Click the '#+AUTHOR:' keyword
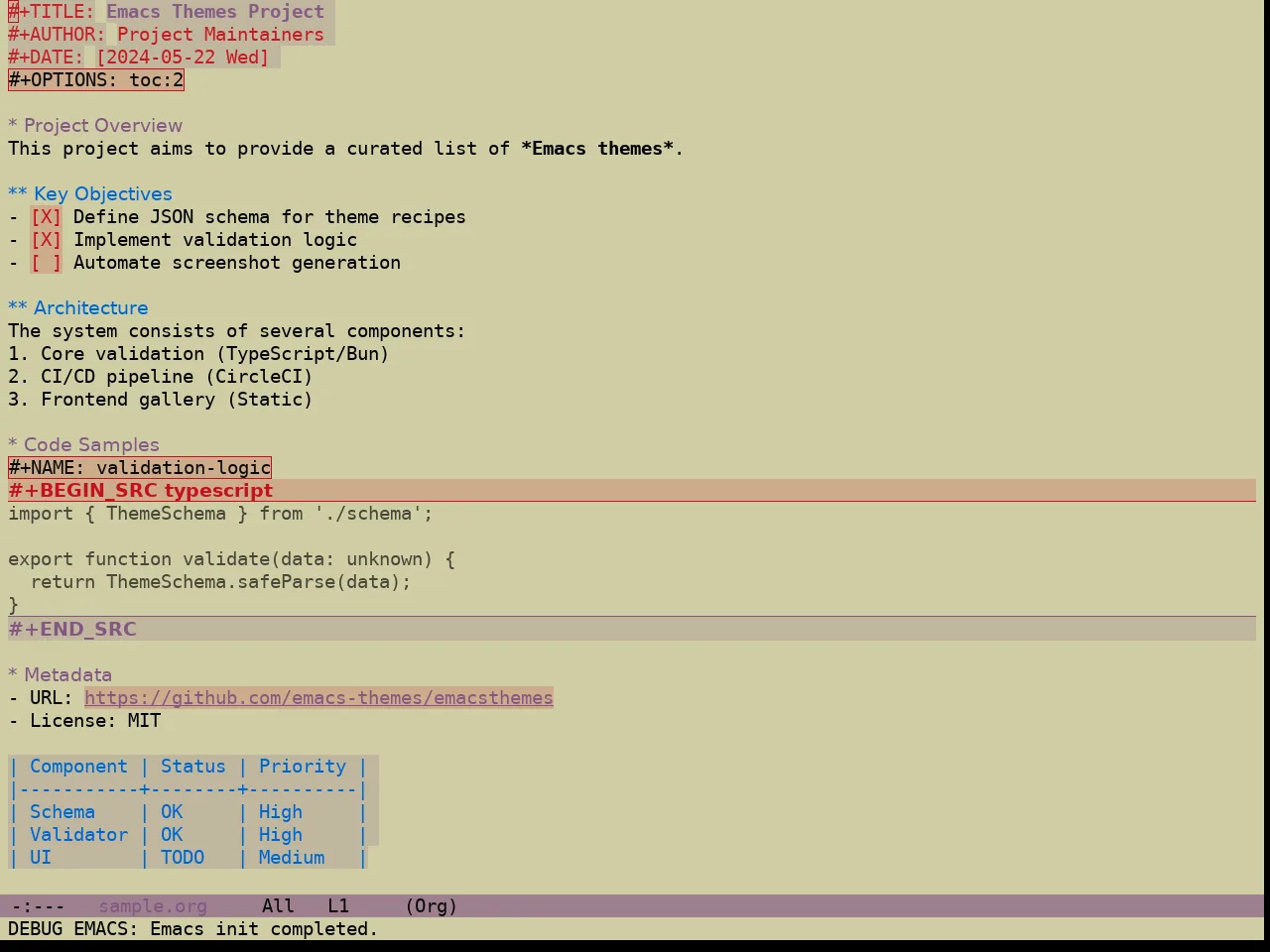This screenshot has width=1270, height=952. pyautogui.click(x=57, y=35)
